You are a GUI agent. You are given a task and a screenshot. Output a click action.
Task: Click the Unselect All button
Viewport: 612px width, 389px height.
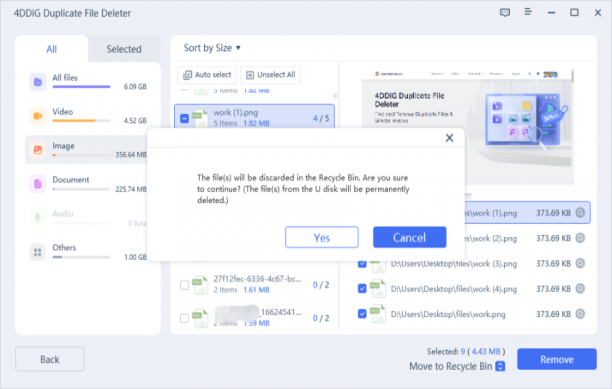click(270, 75)
